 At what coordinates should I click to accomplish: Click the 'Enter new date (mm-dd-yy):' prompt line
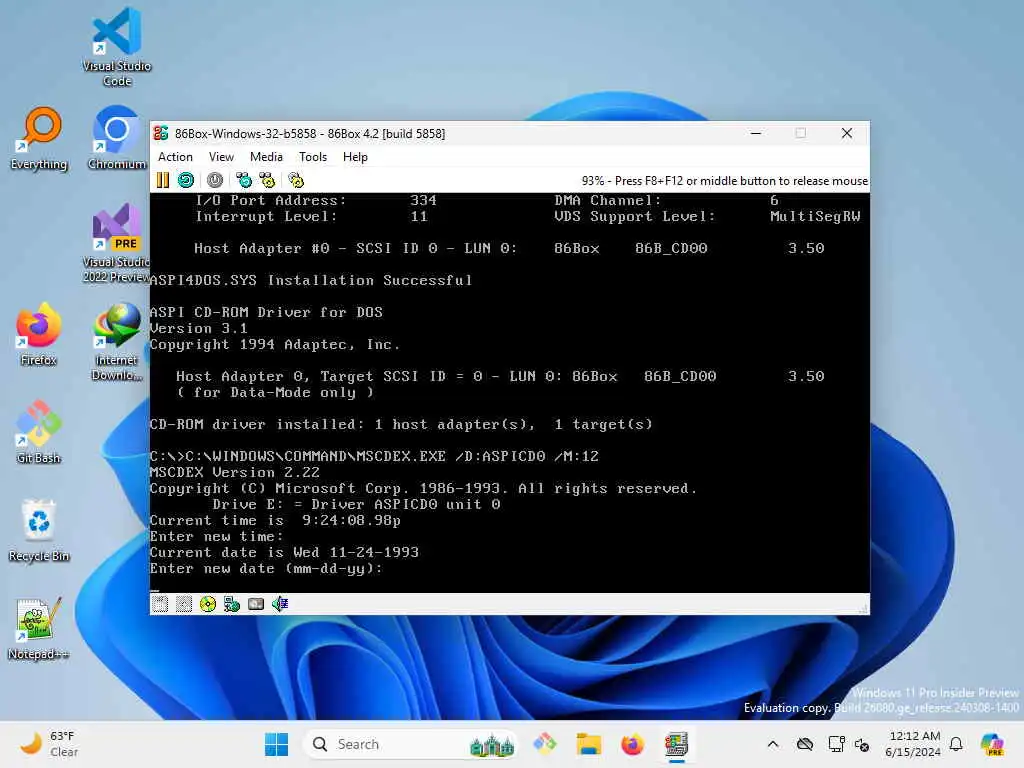point(266,568)
